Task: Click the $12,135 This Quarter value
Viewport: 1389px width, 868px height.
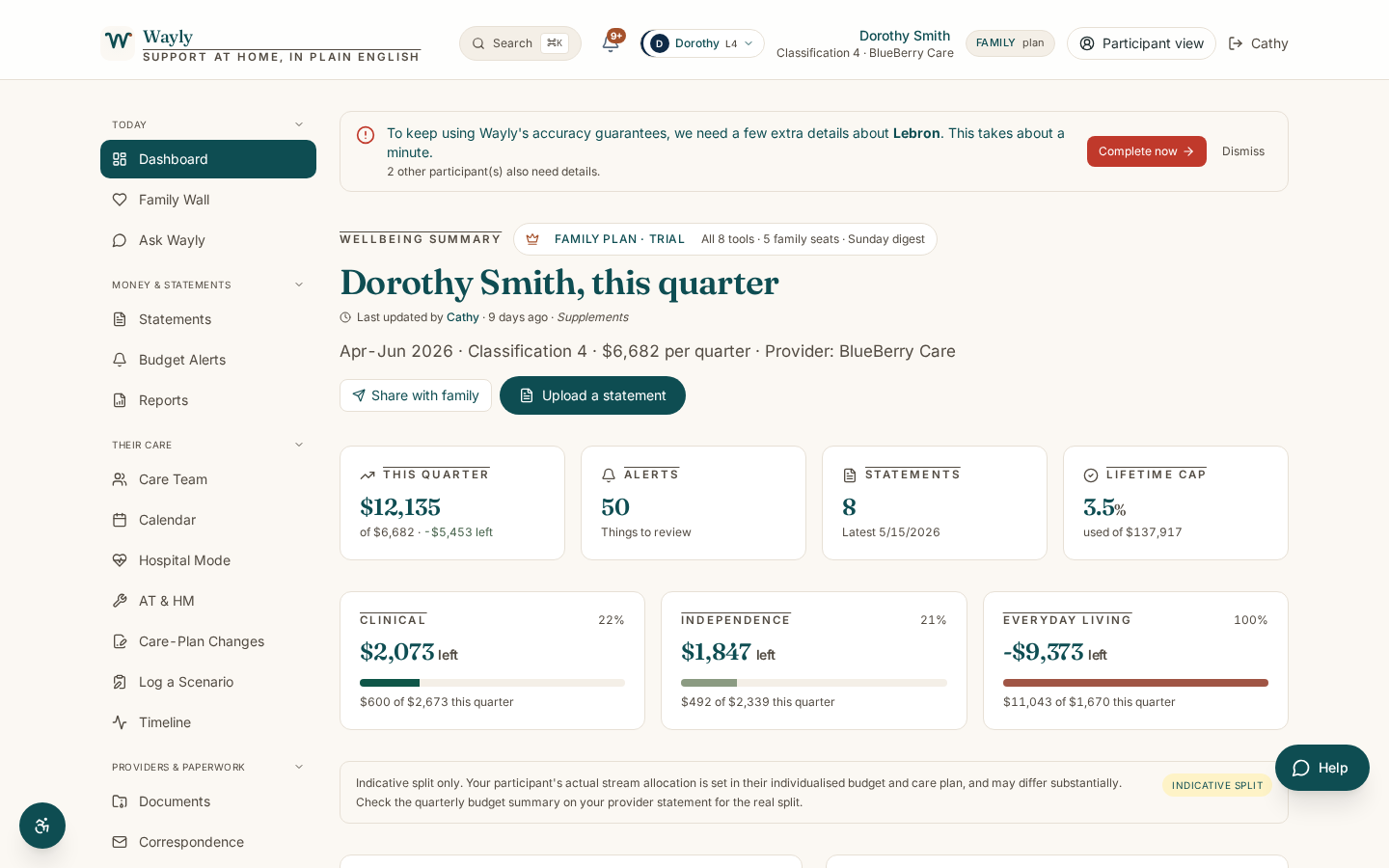Action: 400,506
